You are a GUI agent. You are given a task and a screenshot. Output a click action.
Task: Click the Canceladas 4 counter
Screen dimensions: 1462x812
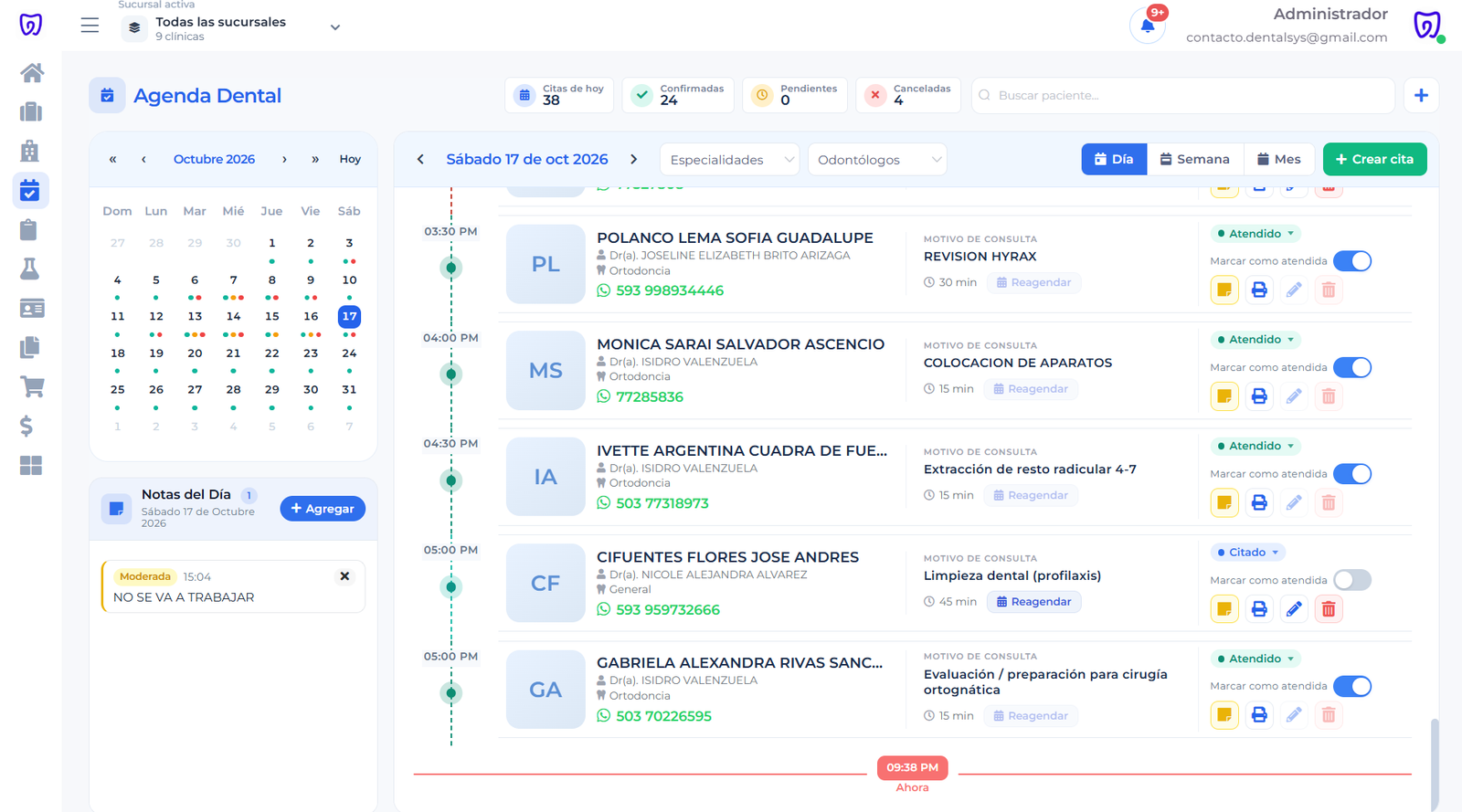(908, 95)
